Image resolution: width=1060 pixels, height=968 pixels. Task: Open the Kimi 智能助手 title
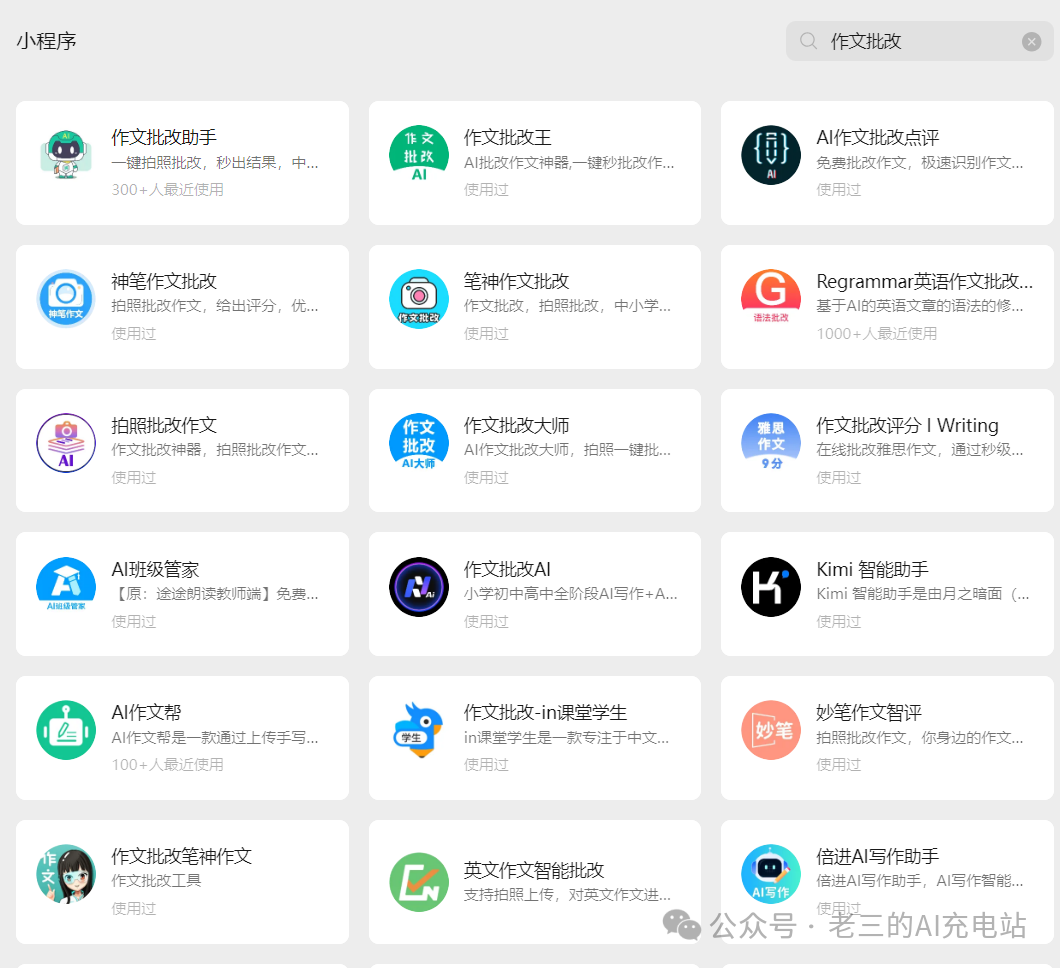(872, 569)
